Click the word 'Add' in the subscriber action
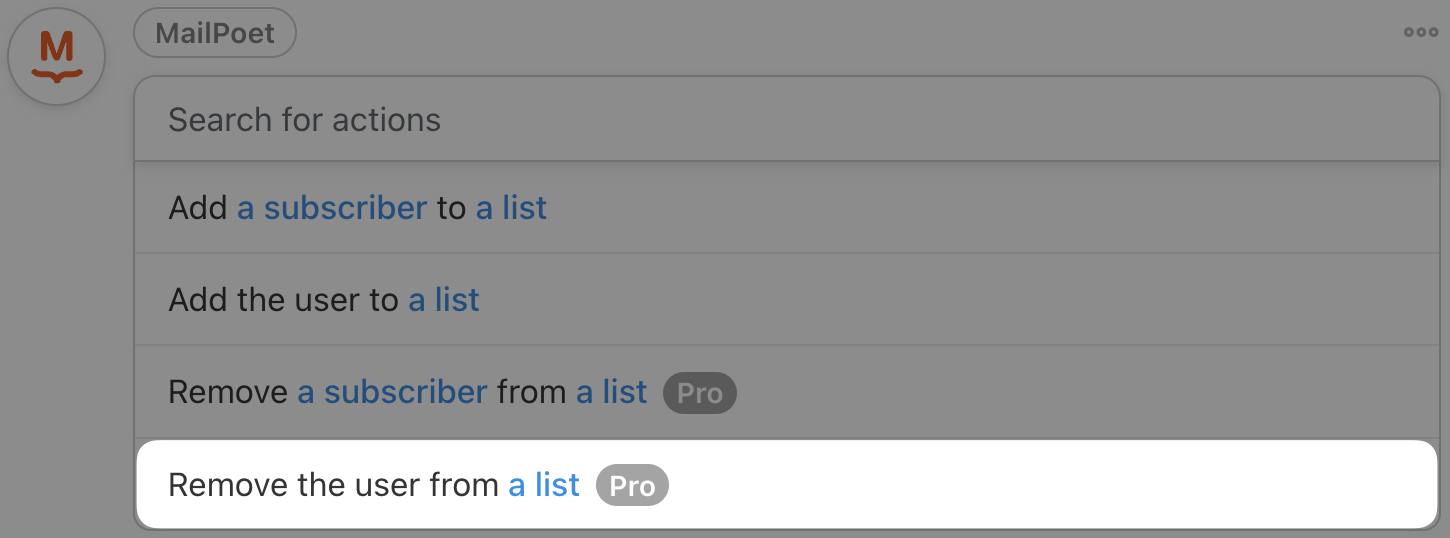The width and height of the screenshot is (1450, 538). tap(198, 208)
